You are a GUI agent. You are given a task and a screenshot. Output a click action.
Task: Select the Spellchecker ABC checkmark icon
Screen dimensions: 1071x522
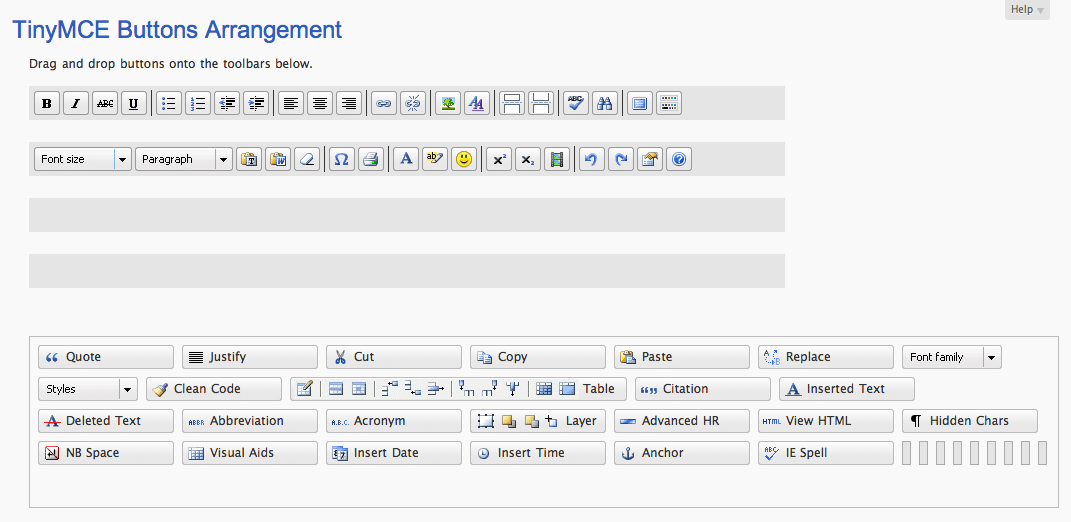(x=576, y=103)
